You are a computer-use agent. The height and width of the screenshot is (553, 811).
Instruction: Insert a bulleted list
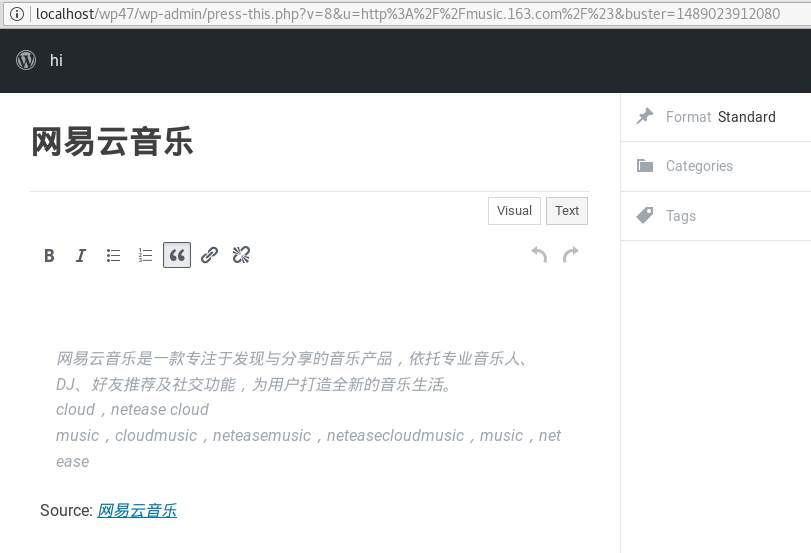pyautogui.click(x=113, y=256)
